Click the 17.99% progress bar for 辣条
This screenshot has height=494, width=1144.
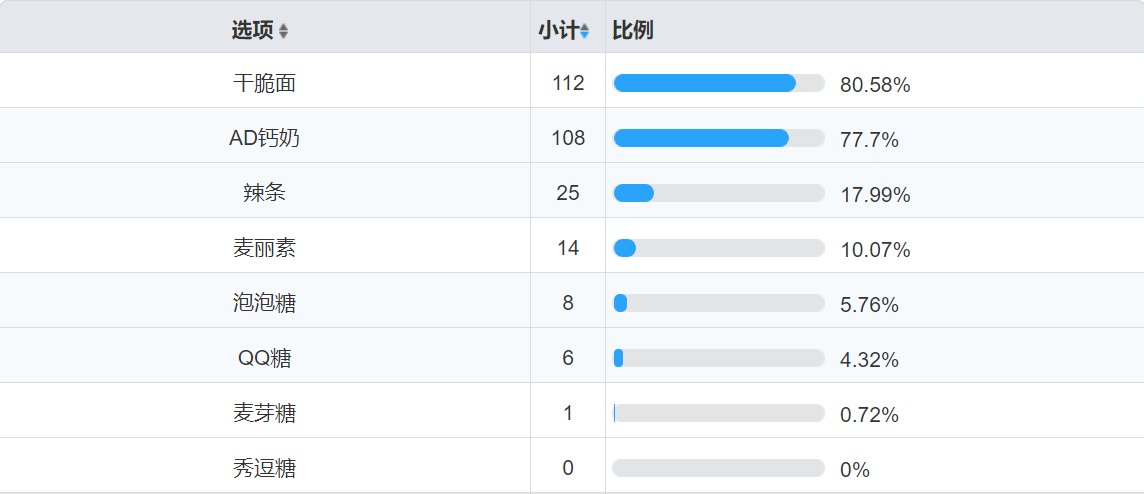coord(718,193)
